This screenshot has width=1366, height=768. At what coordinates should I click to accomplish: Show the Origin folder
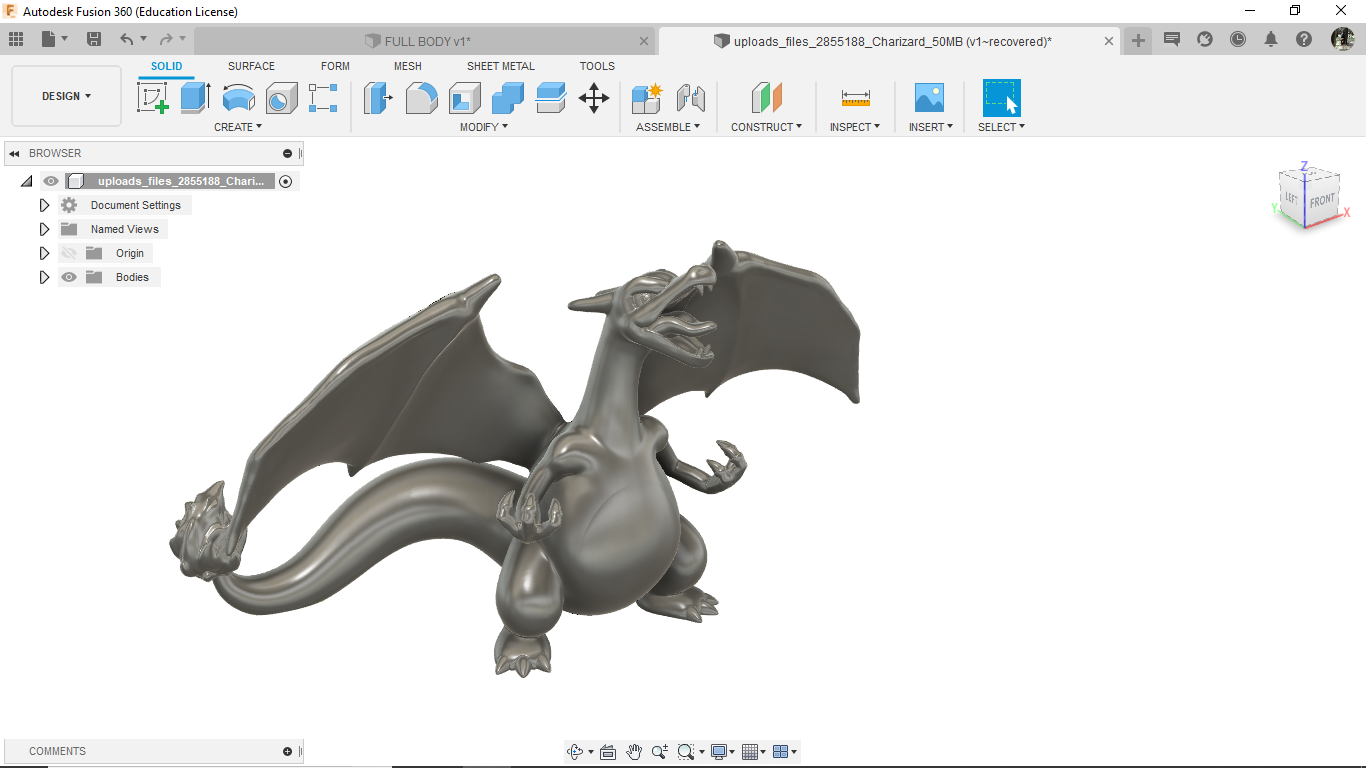(x=68, y=253)
